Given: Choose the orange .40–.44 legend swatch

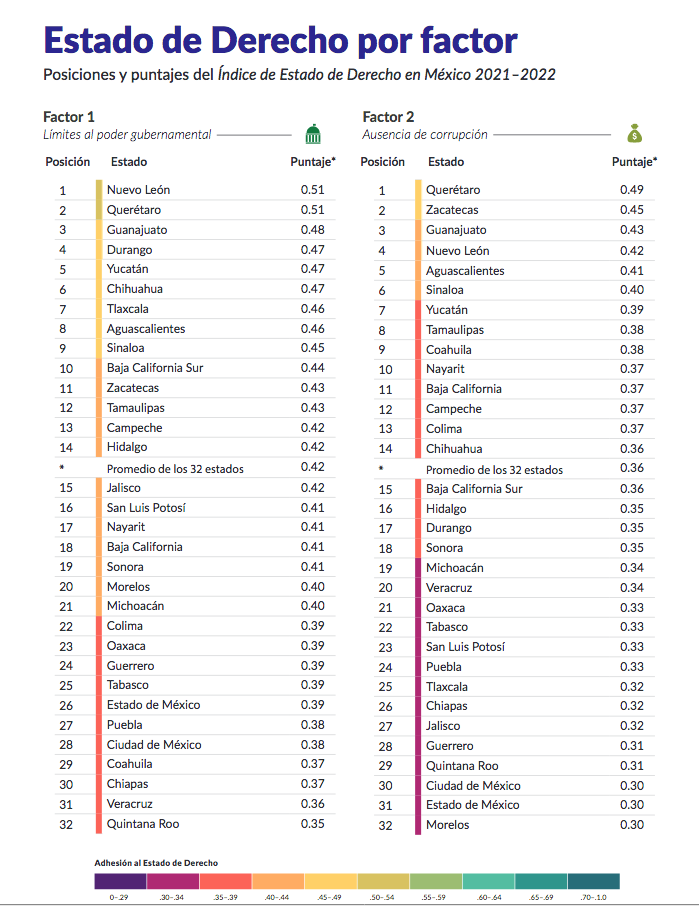Looking at the screenshot, I should coord(278,881).
